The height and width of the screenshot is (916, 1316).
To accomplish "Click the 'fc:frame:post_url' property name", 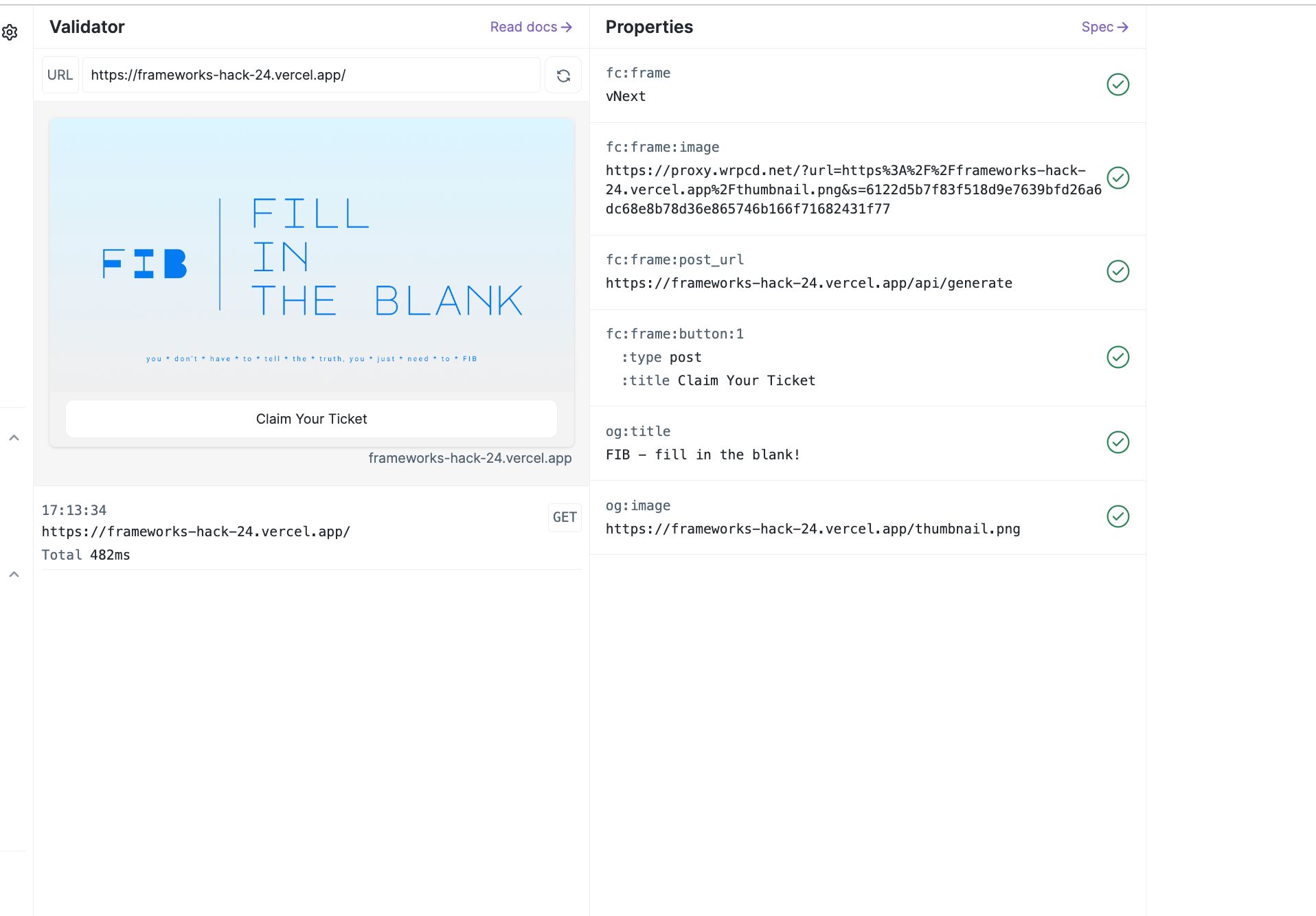I will [x=674, y=260].
